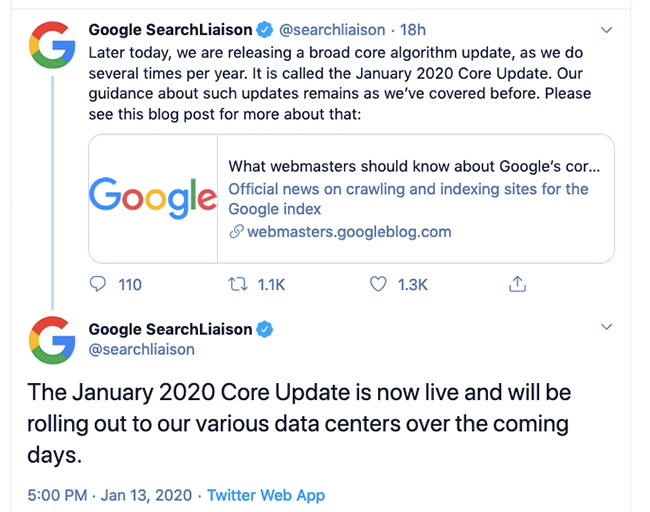
Task: Open the @searchliaison handle under second name
Action: click(x=141, y=349)
